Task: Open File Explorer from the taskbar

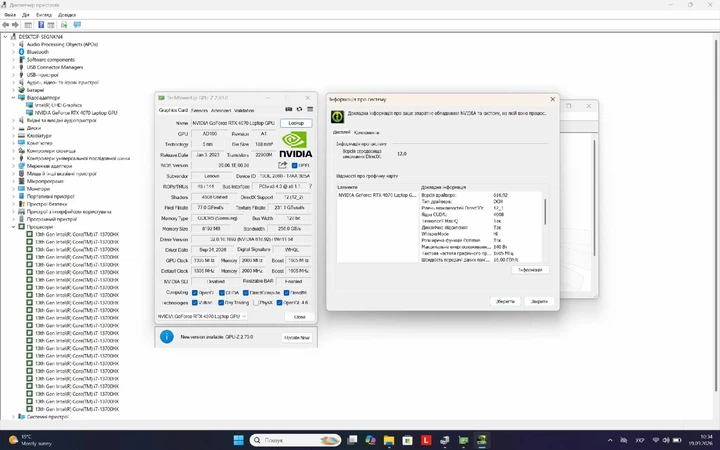Action: pyautogui.click(x=389, y=440)
